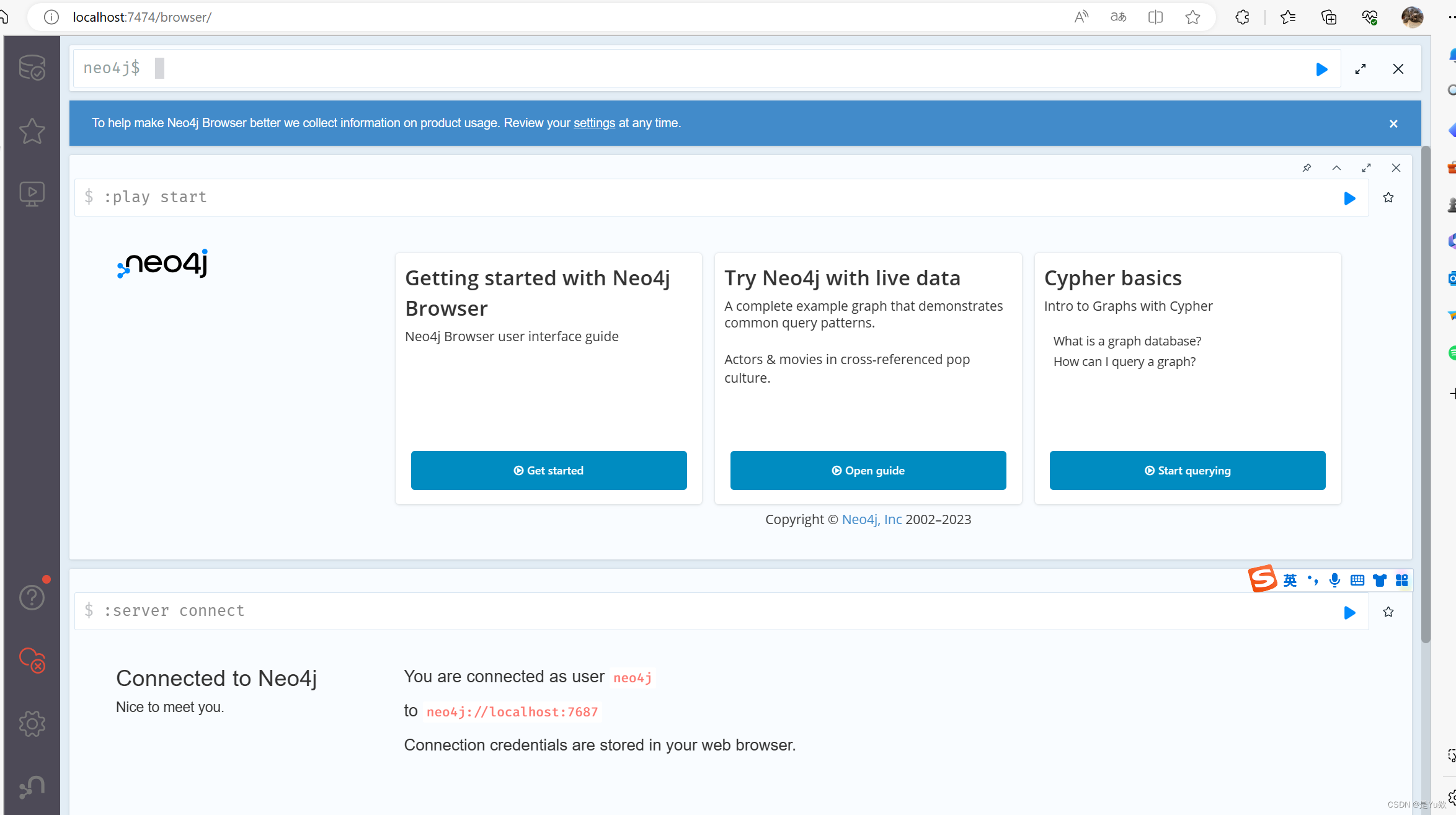Open the Favorites star sidebar panel
This screenshot has width=1456, height=815.
tap(32, 131)
